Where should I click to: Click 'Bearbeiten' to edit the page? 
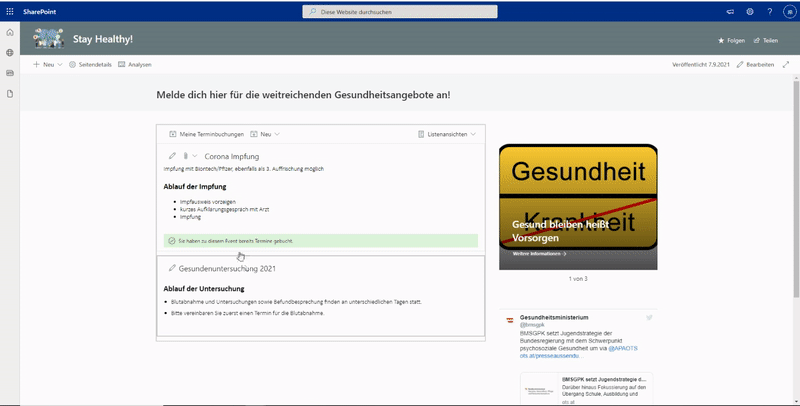pos(755,64)
